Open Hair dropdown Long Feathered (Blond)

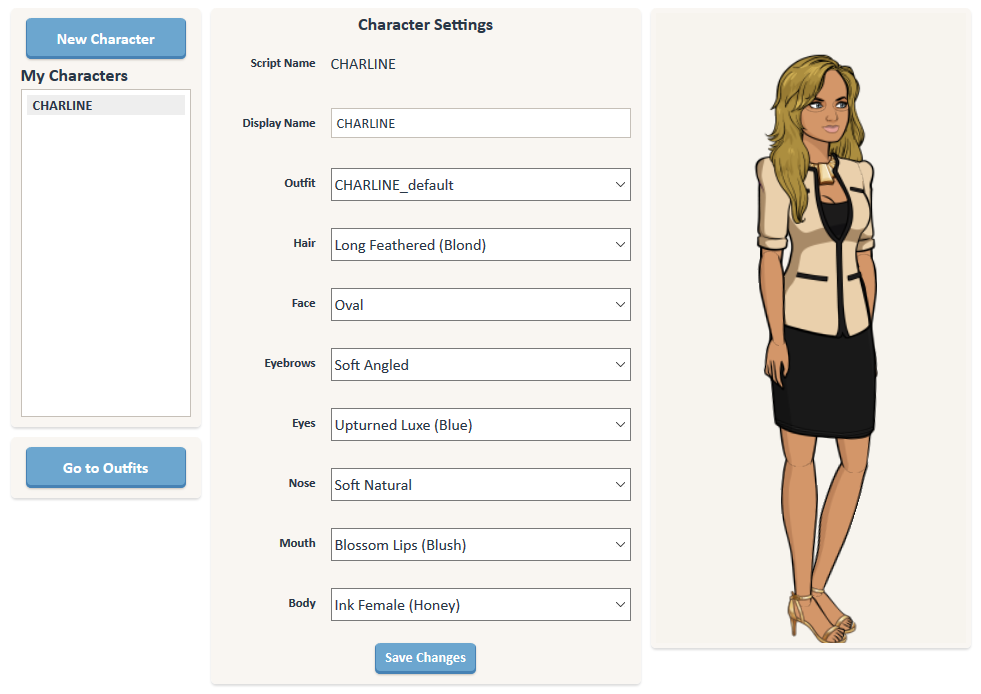coord(480,245)
